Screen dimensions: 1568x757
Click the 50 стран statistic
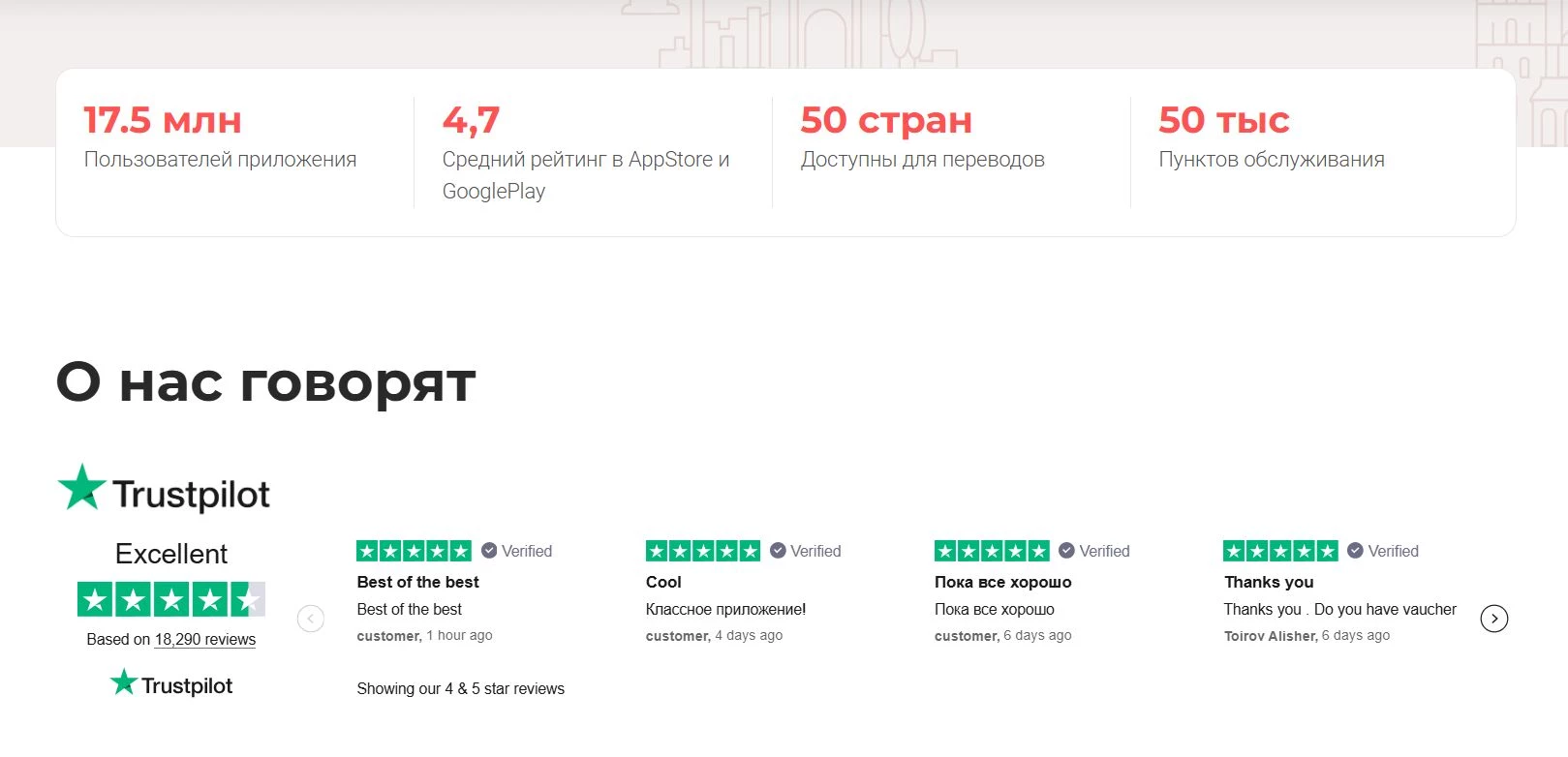[x=885, y=121]
